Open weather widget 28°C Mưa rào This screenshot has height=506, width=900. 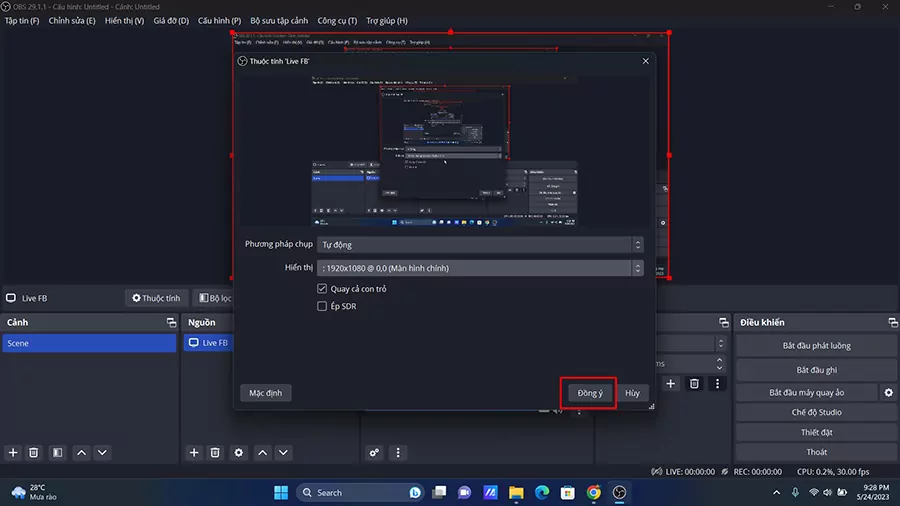(34, 492)
